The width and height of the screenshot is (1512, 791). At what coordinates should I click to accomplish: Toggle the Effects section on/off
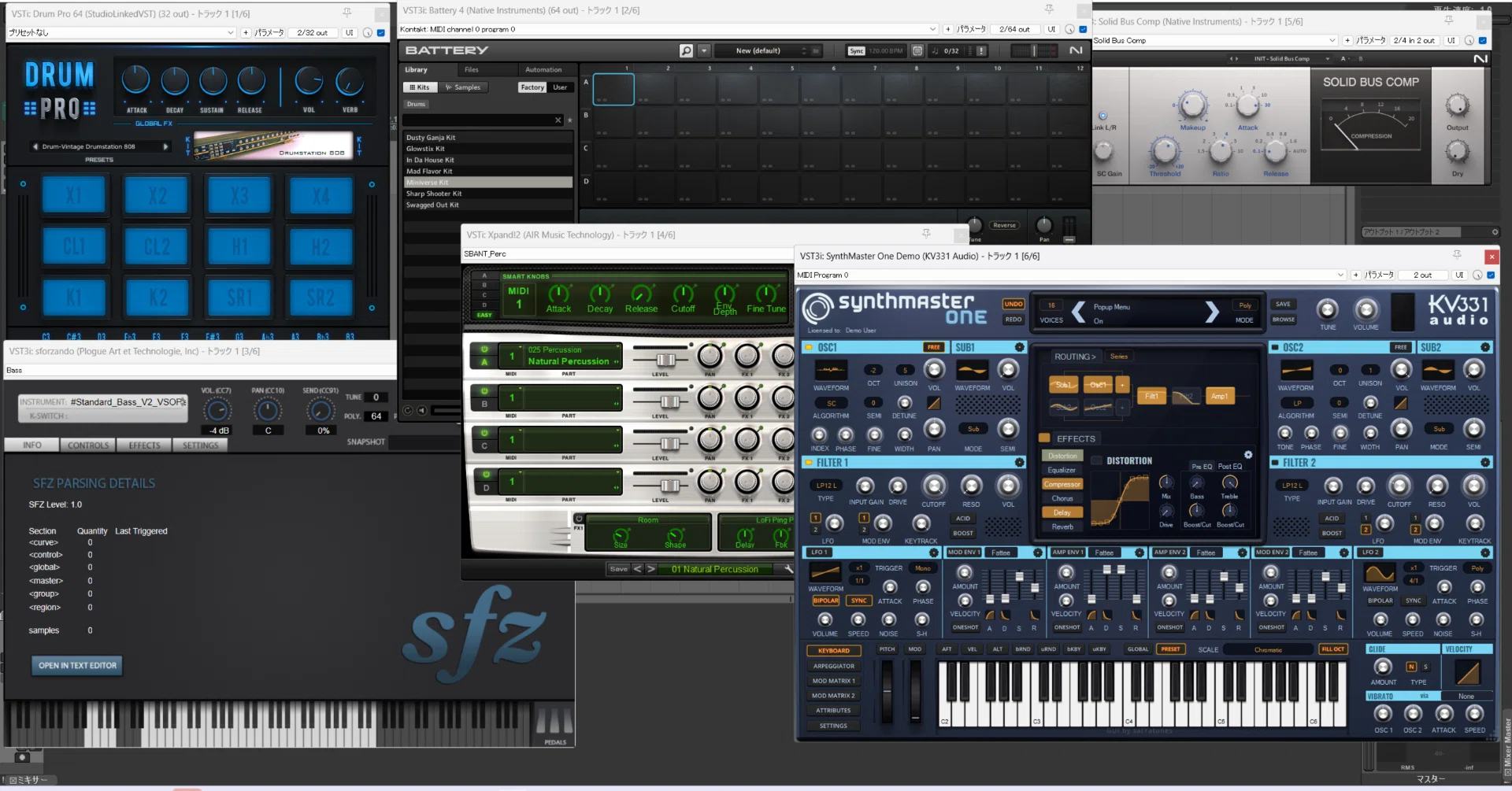click(1044, 438)
